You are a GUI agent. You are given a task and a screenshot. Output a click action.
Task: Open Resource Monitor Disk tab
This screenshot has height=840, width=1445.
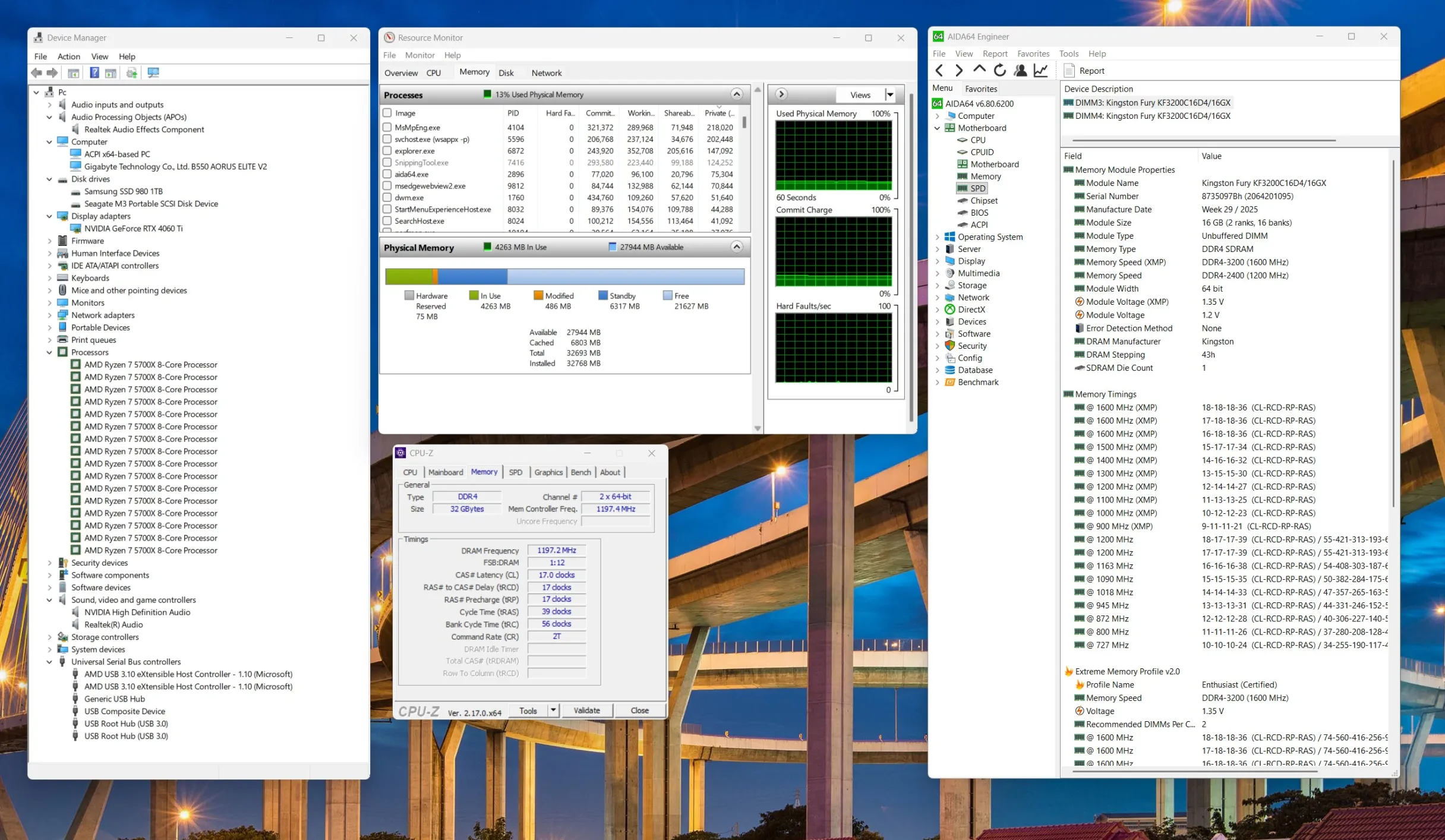coord(506,72)
